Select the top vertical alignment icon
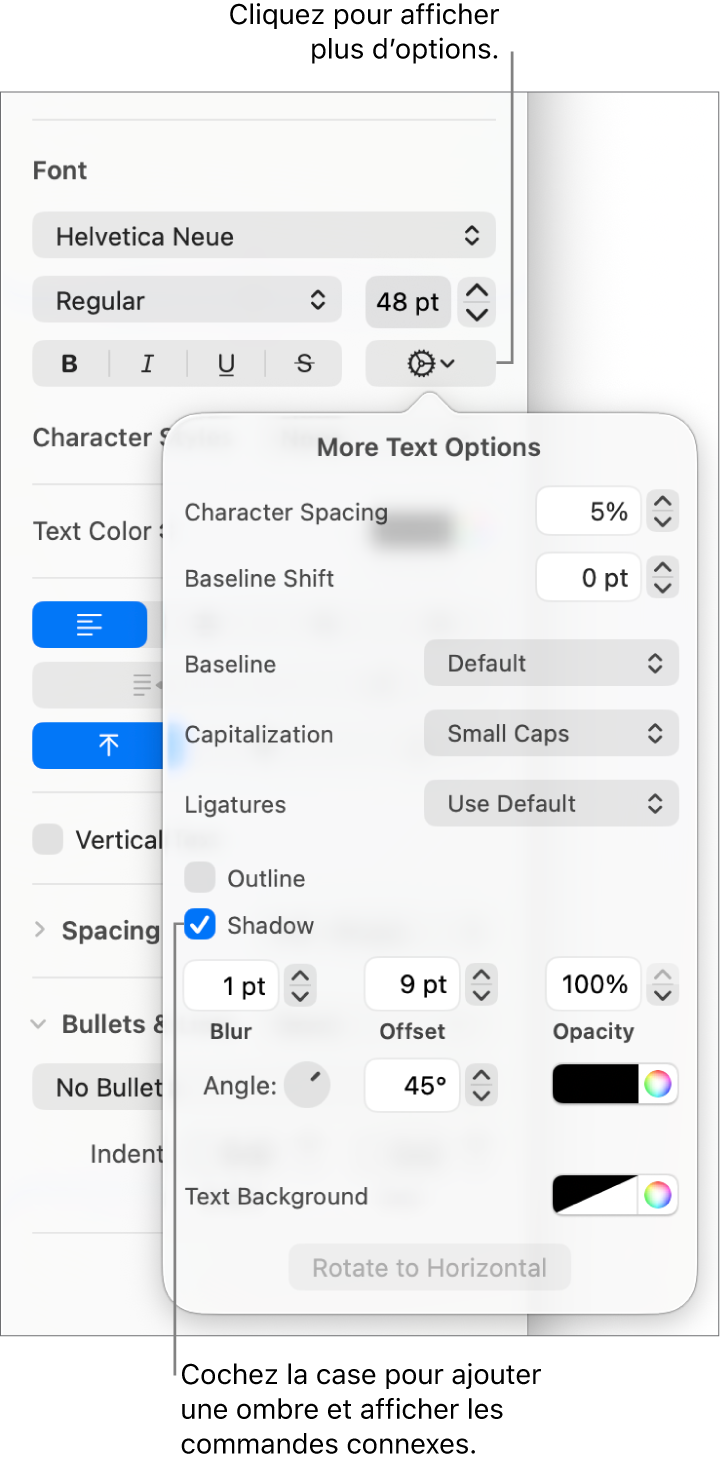 click(89, 745)
